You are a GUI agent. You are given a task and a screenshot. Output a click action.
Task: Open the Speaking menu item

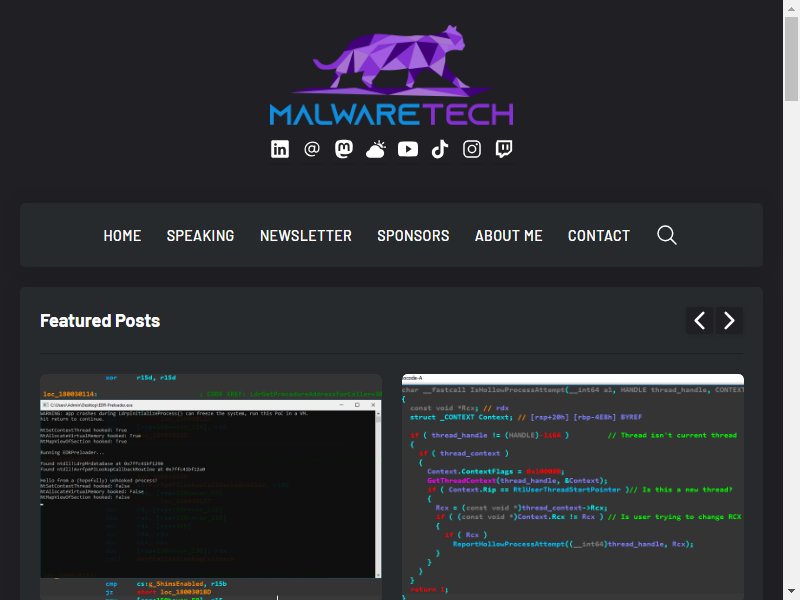click(x=201, y=236)
